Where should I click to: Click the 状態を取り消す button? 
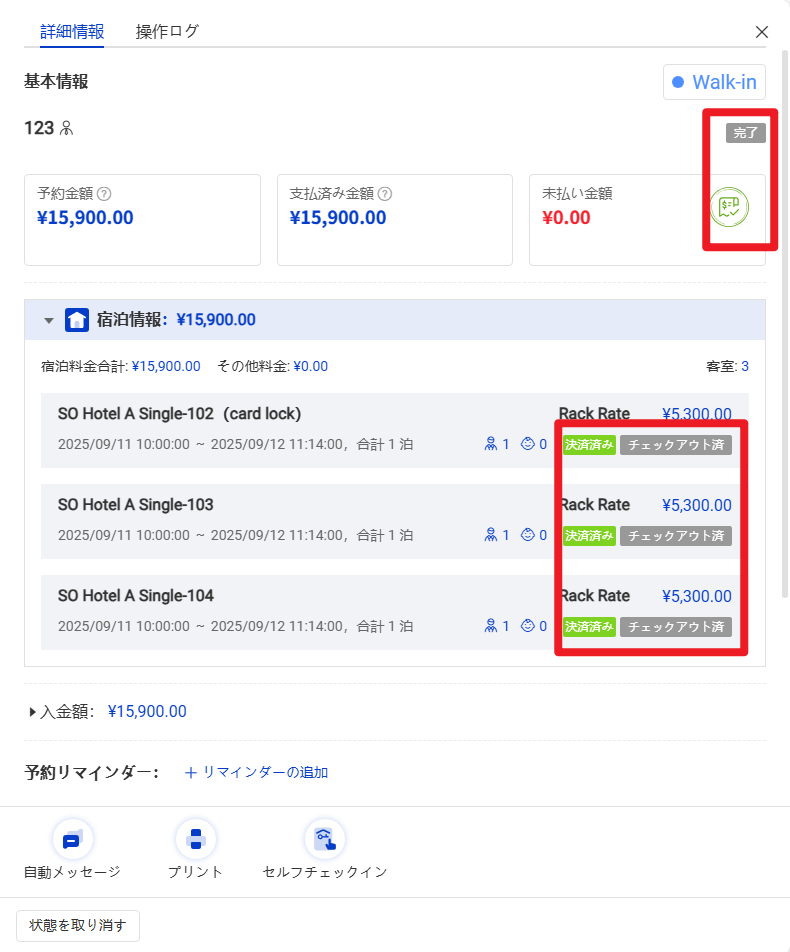(78, 925)
